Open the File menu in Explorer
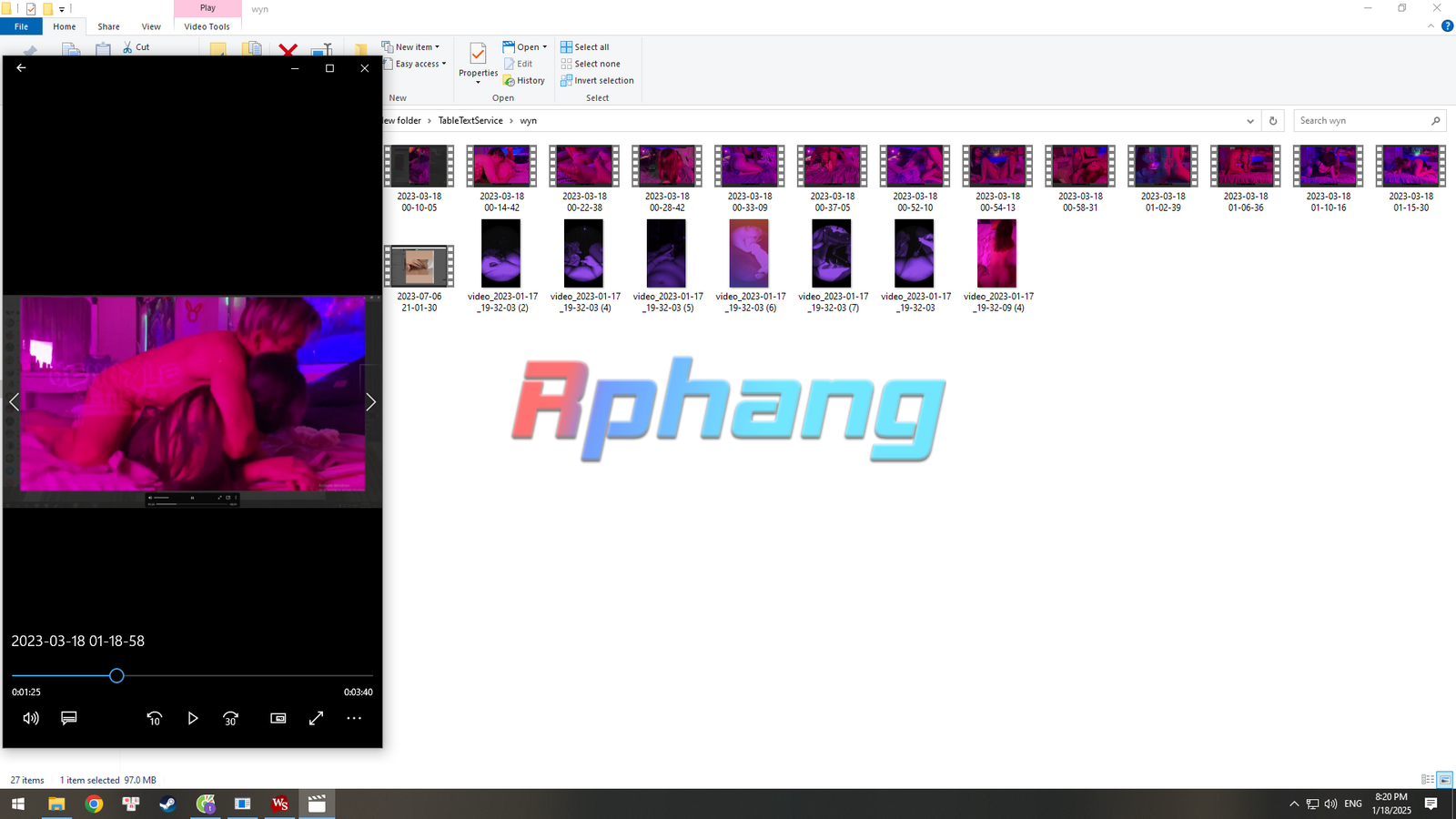1456x819 pixels. pos(21,26)
